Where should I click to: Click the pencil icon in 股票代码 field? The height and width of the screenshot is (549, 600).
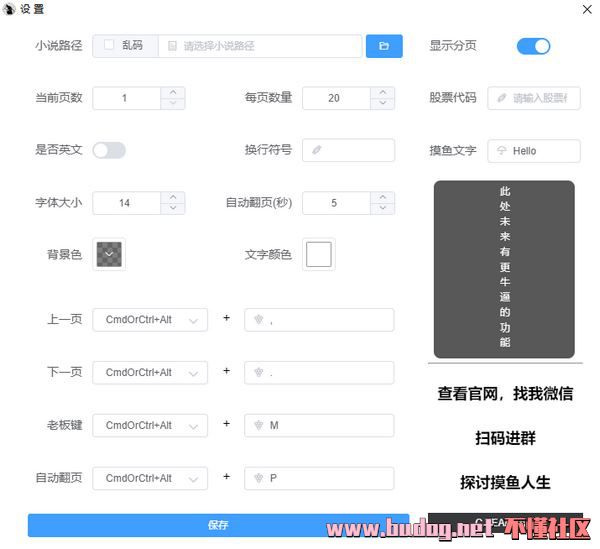pyautogui.click(x=501, y=98)
